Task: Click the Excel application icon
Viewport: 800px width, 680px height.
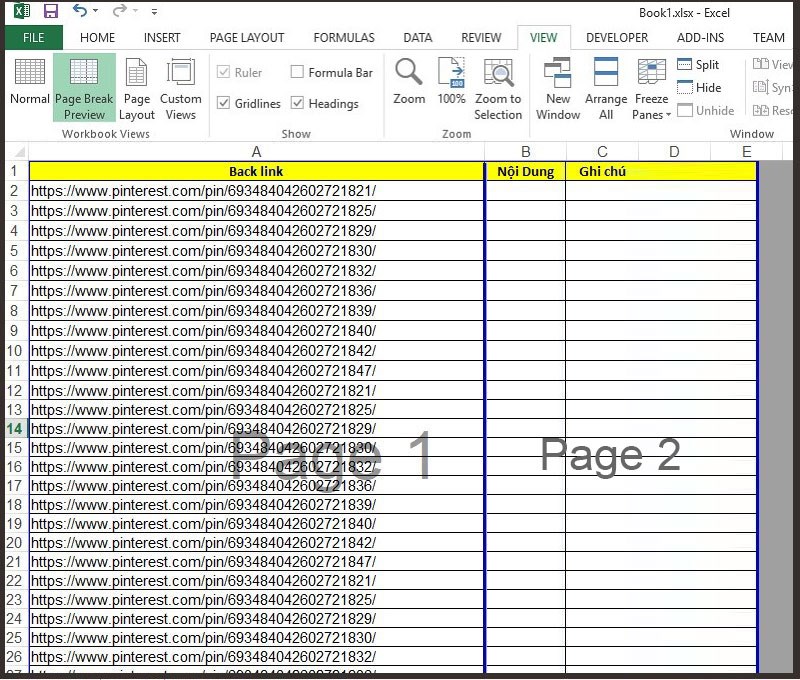Action: coord(21,11)
